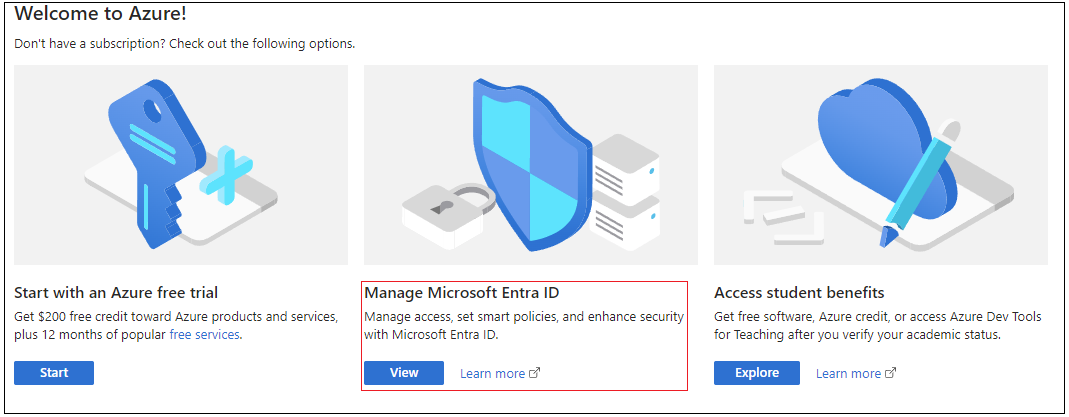Click the pencil graphic over the cloud
This screenshot has height=417, width=1069.
pyautogui.click(x=915, y=185)
